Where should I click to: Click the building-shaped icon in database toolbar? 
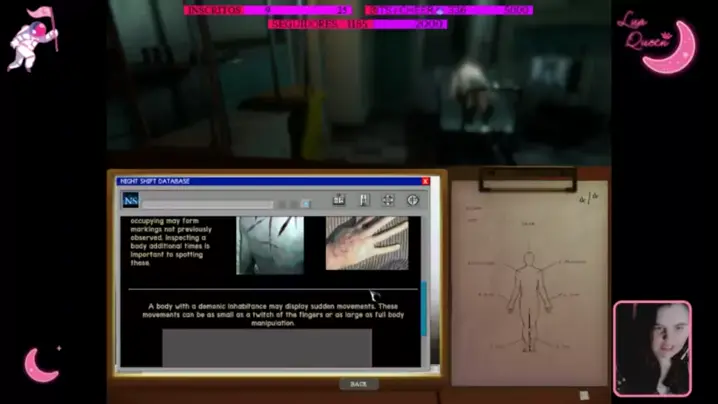339,200
